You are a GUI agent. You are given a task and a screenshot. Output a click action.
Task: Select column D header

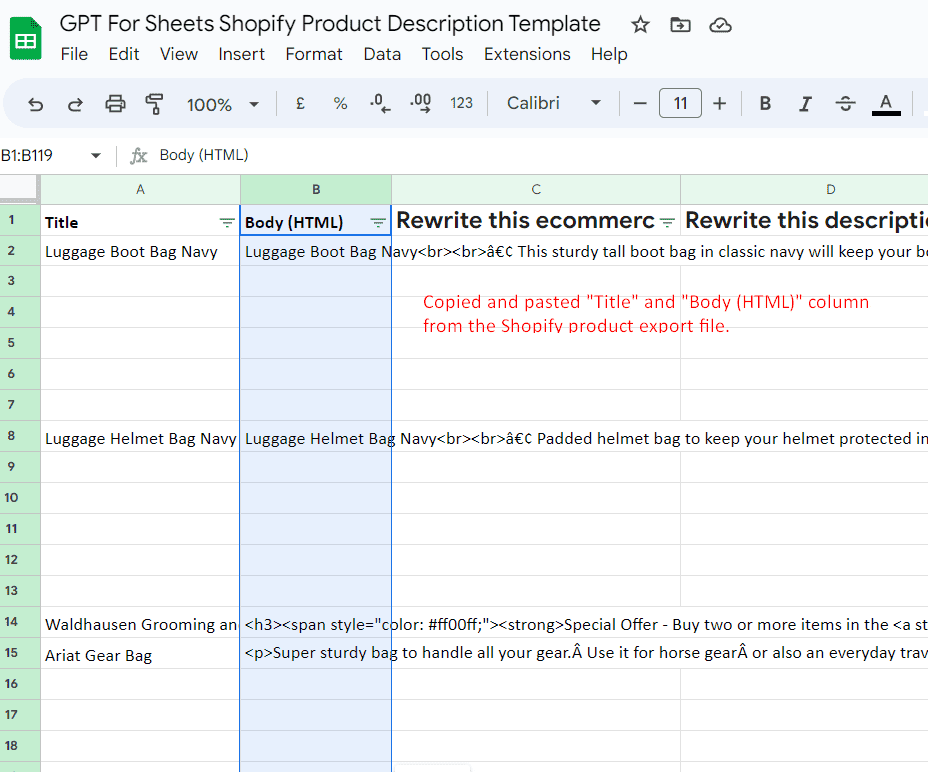(x=805, y=189)
